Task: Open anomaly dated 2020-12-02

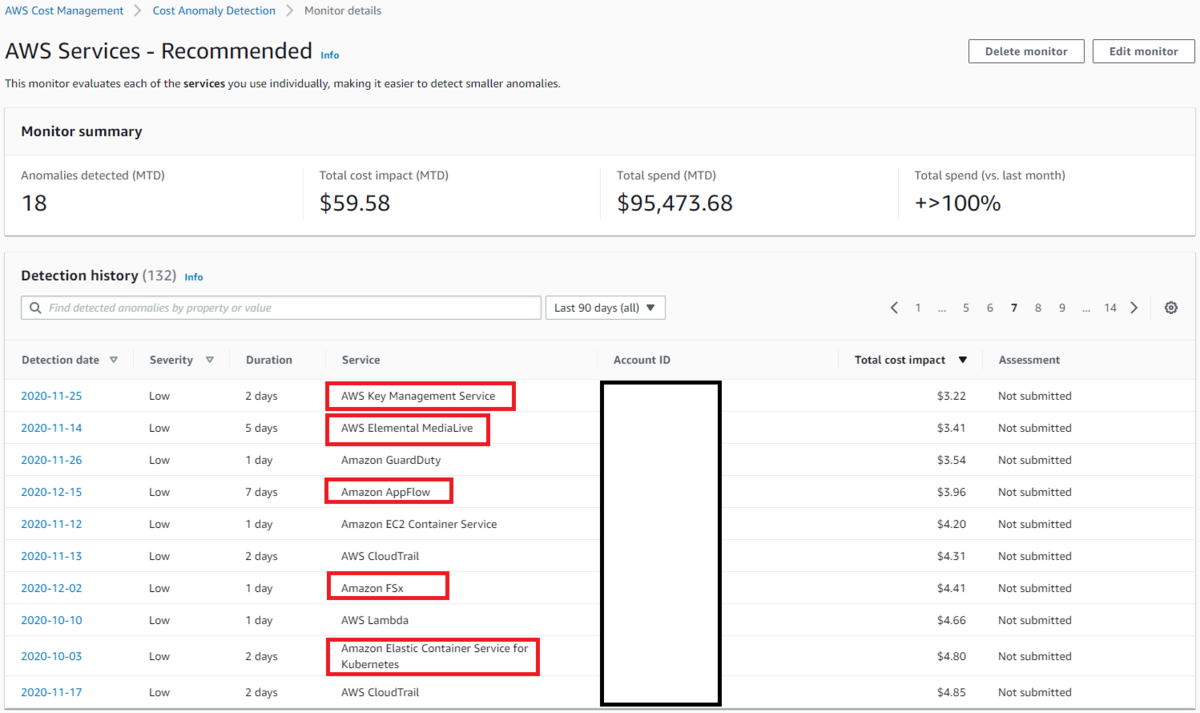Action: pyautogui.click(x=51, y=588)
